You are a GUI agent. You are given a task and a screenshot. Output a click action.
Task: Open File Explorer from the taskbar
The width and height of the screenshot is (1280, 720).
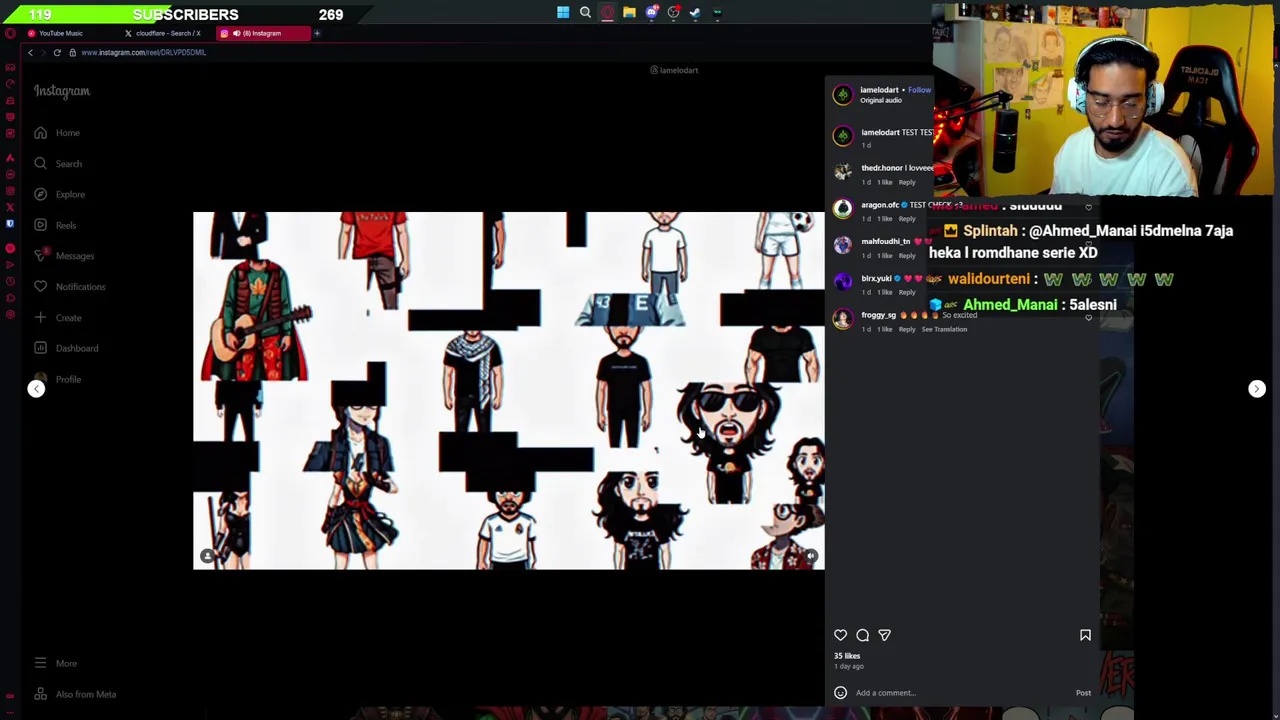629,13
